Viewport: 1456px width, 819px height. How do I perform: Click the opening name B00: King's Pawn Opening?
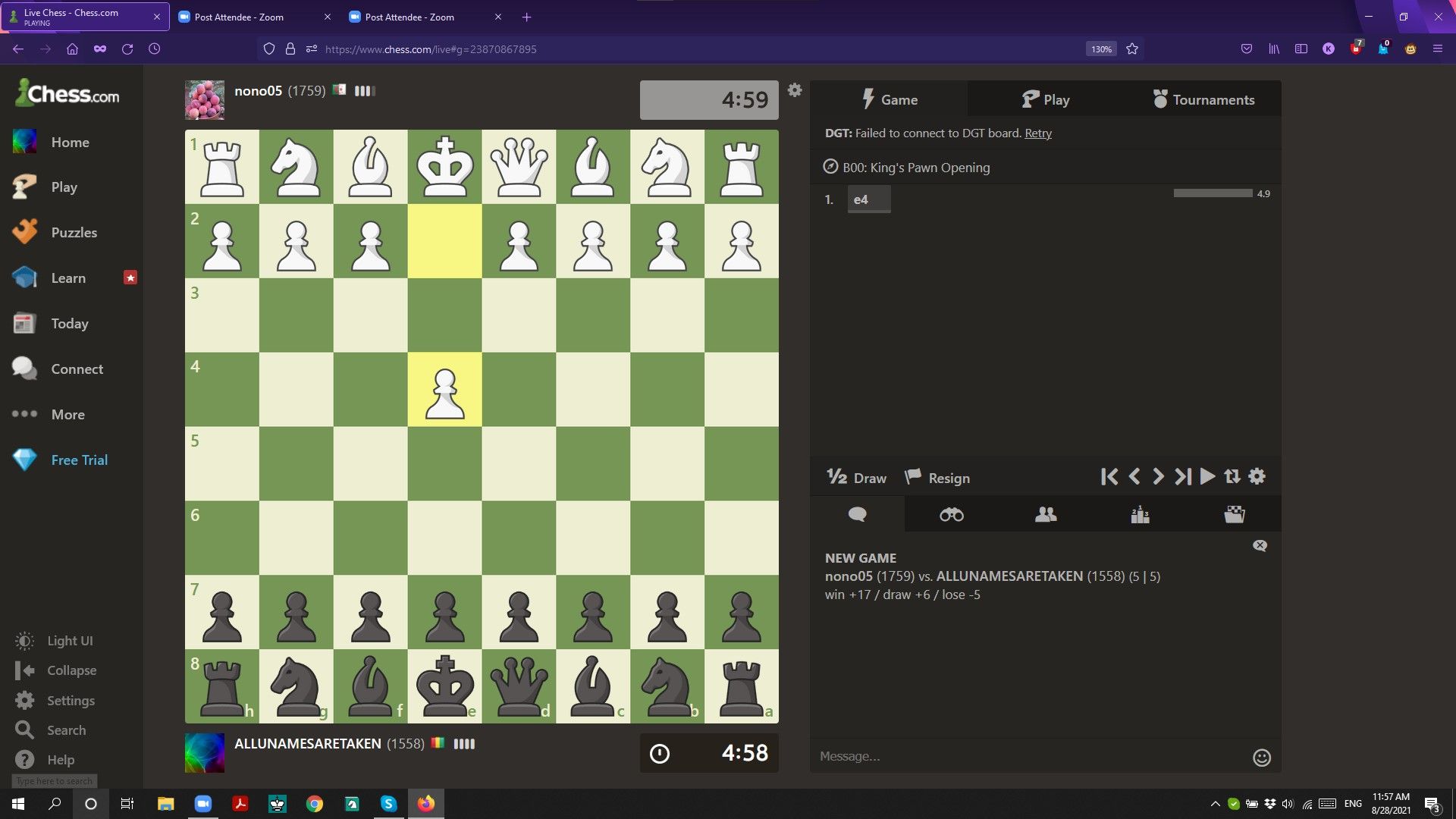(x=916, y=168)
